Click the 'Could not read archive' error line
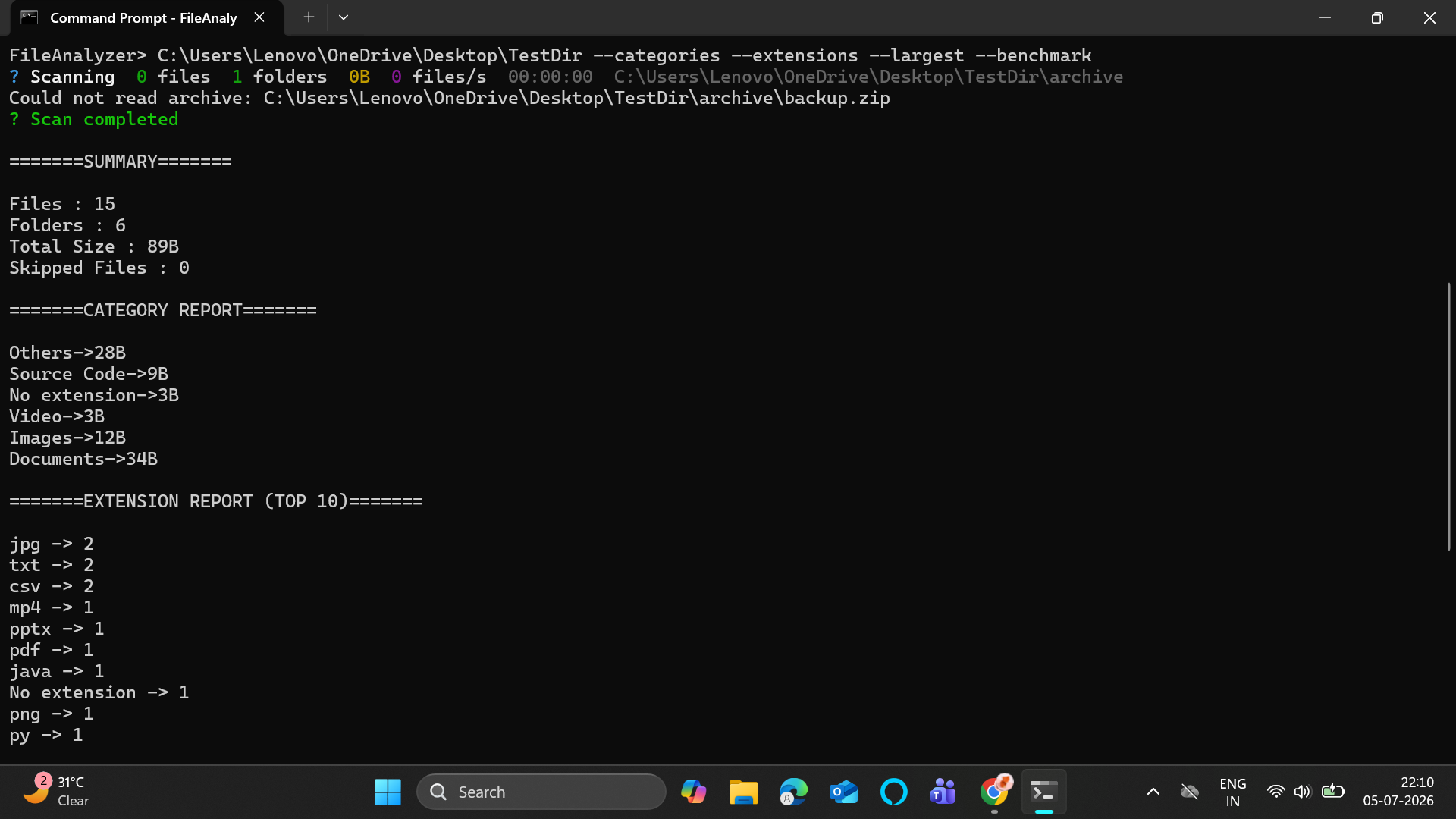1456x819 pixels. tap(450, 98)
